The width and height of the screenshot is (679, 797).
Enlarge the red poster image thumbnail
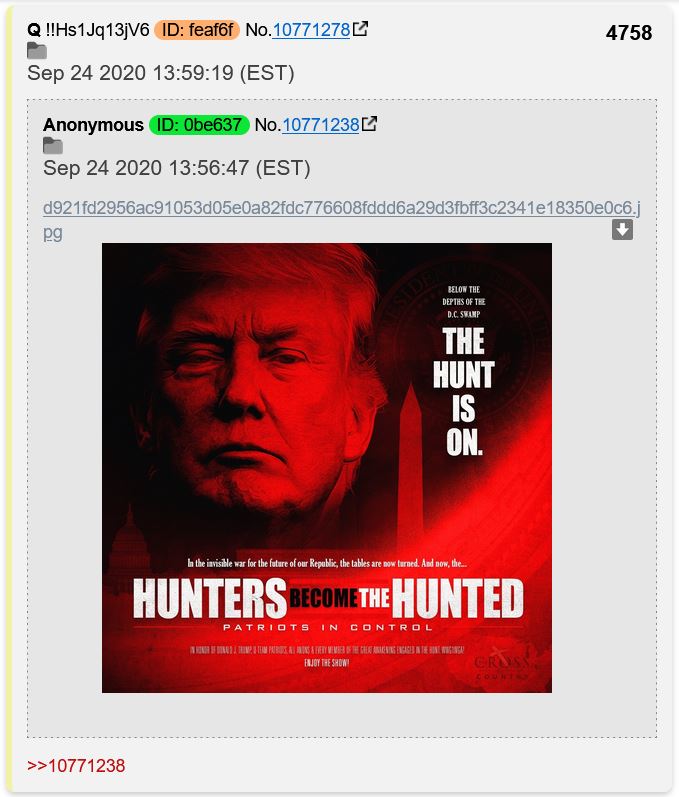[327, 468]
